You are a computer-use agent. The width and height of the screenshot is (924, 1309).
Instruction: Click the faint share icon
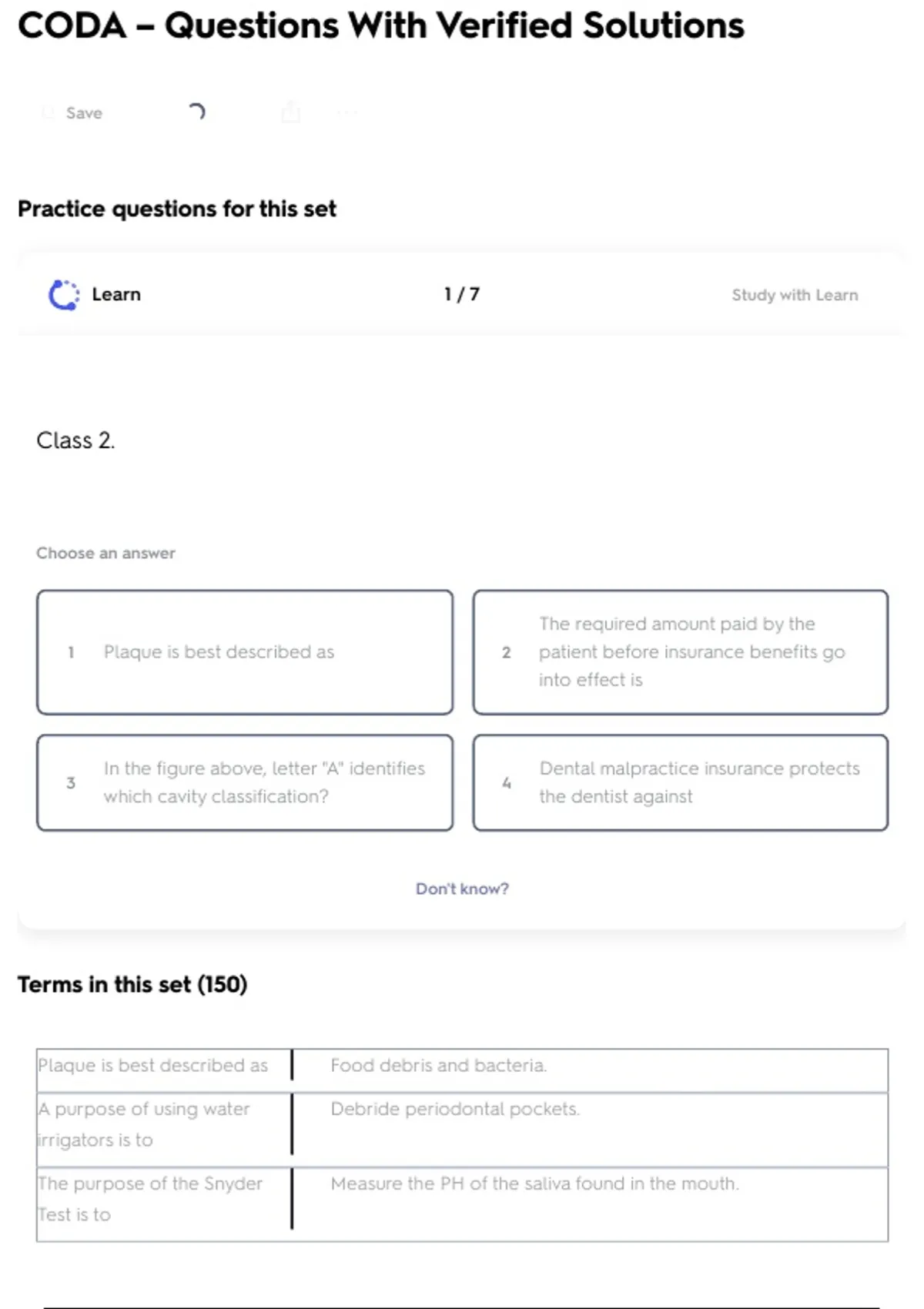290,112
